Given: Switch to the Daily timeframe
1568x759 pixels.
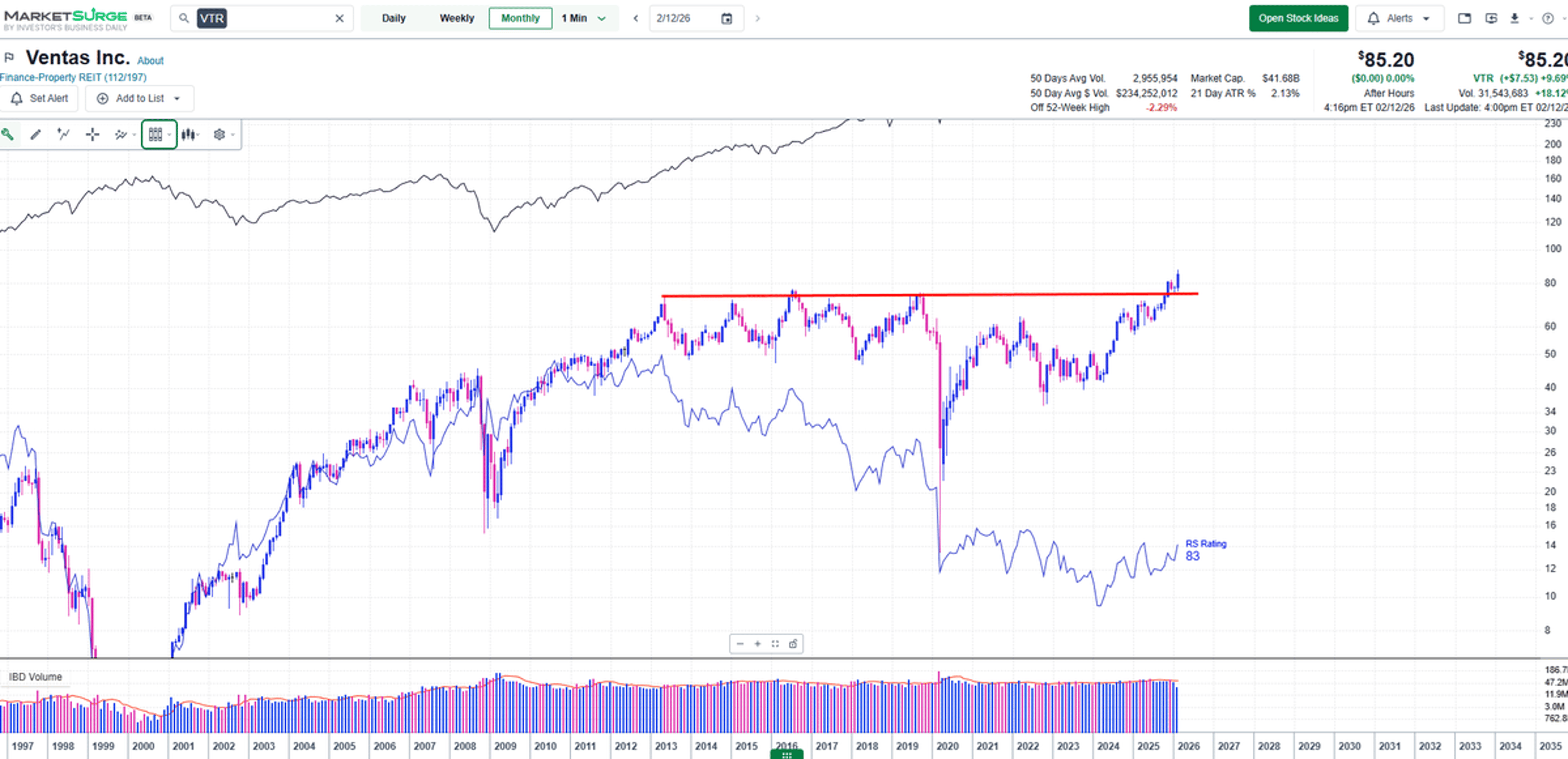Looking at the screenshot, I should [x=394, y=18].
